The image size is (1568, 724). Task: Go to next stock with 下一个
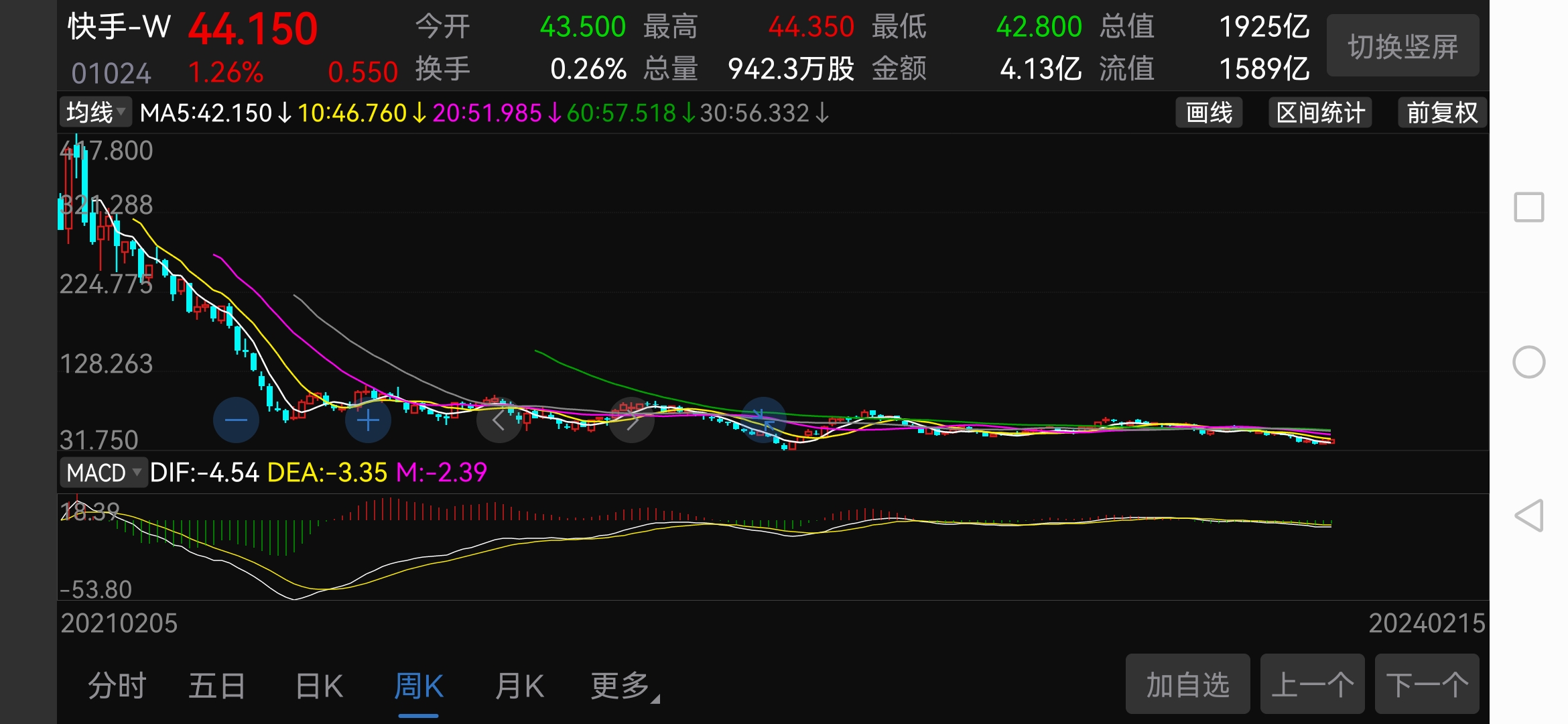1428,684
